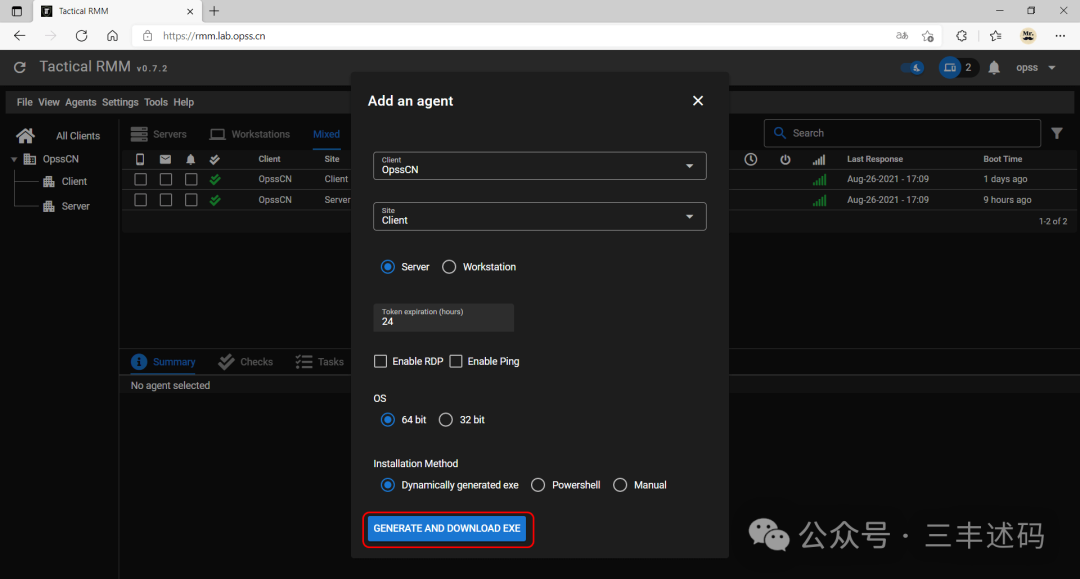Tick first checkbox in the Server row

(141, 200)
